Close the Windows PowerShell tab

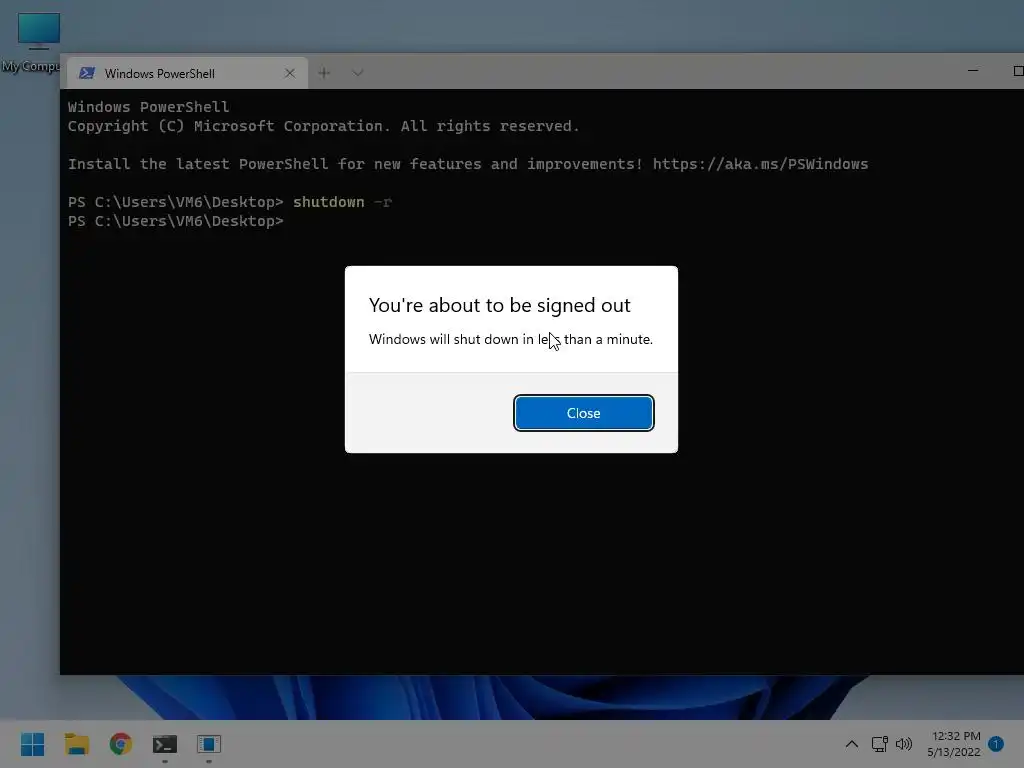click(290, 73)
